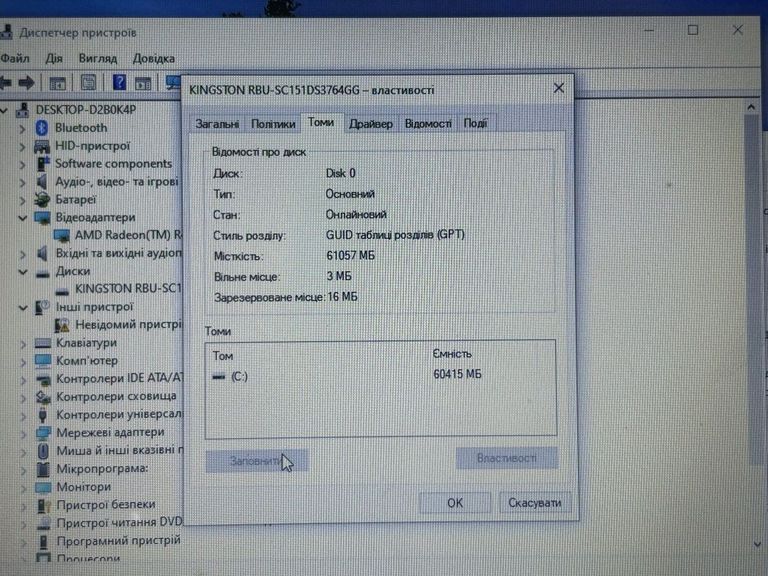The width and height of the screenshot is (768, 576).
Task: Click the Forward arrow toolbar icon
Action: pyautogui.click(x=27, y=82)
